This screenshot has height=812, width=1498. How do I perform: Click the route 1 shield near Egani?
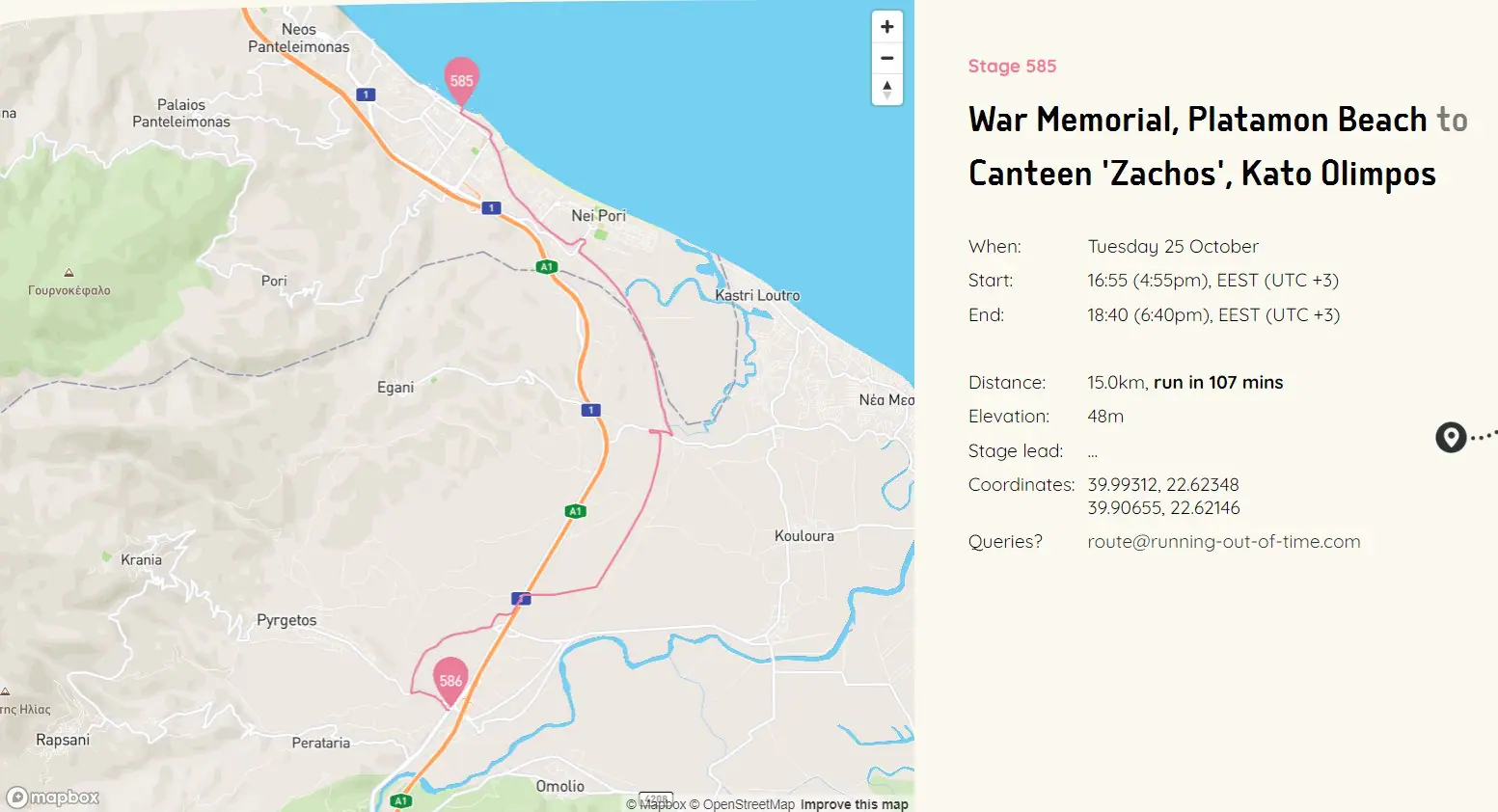click(591, 410)
